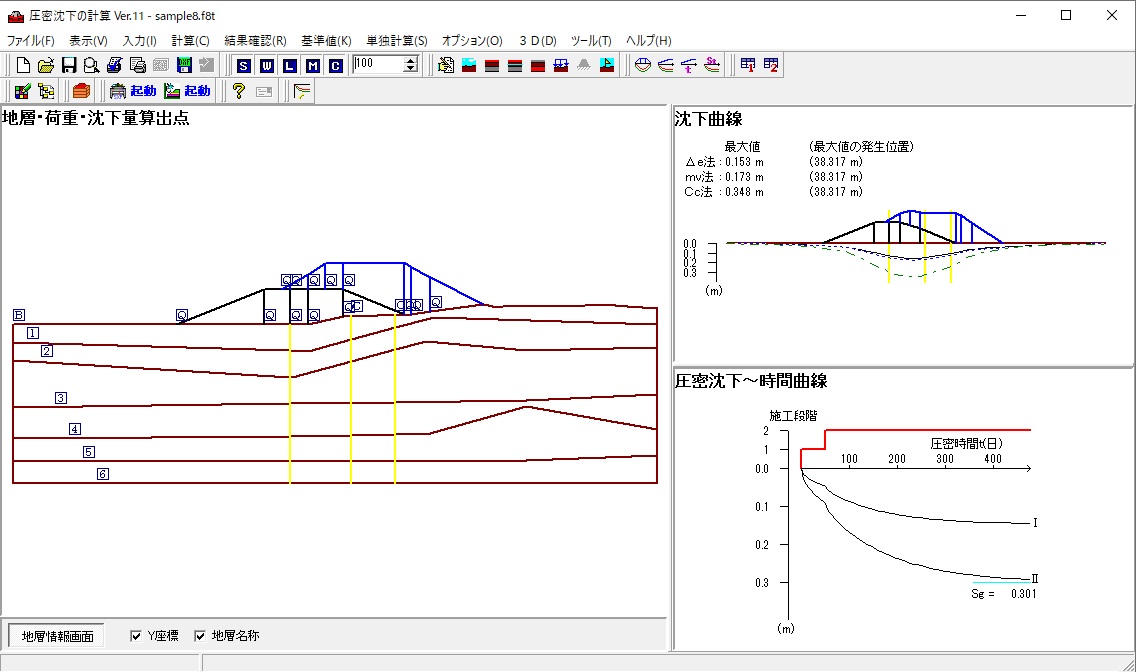Open the 結果確認(R) menu

click(255, 41)
